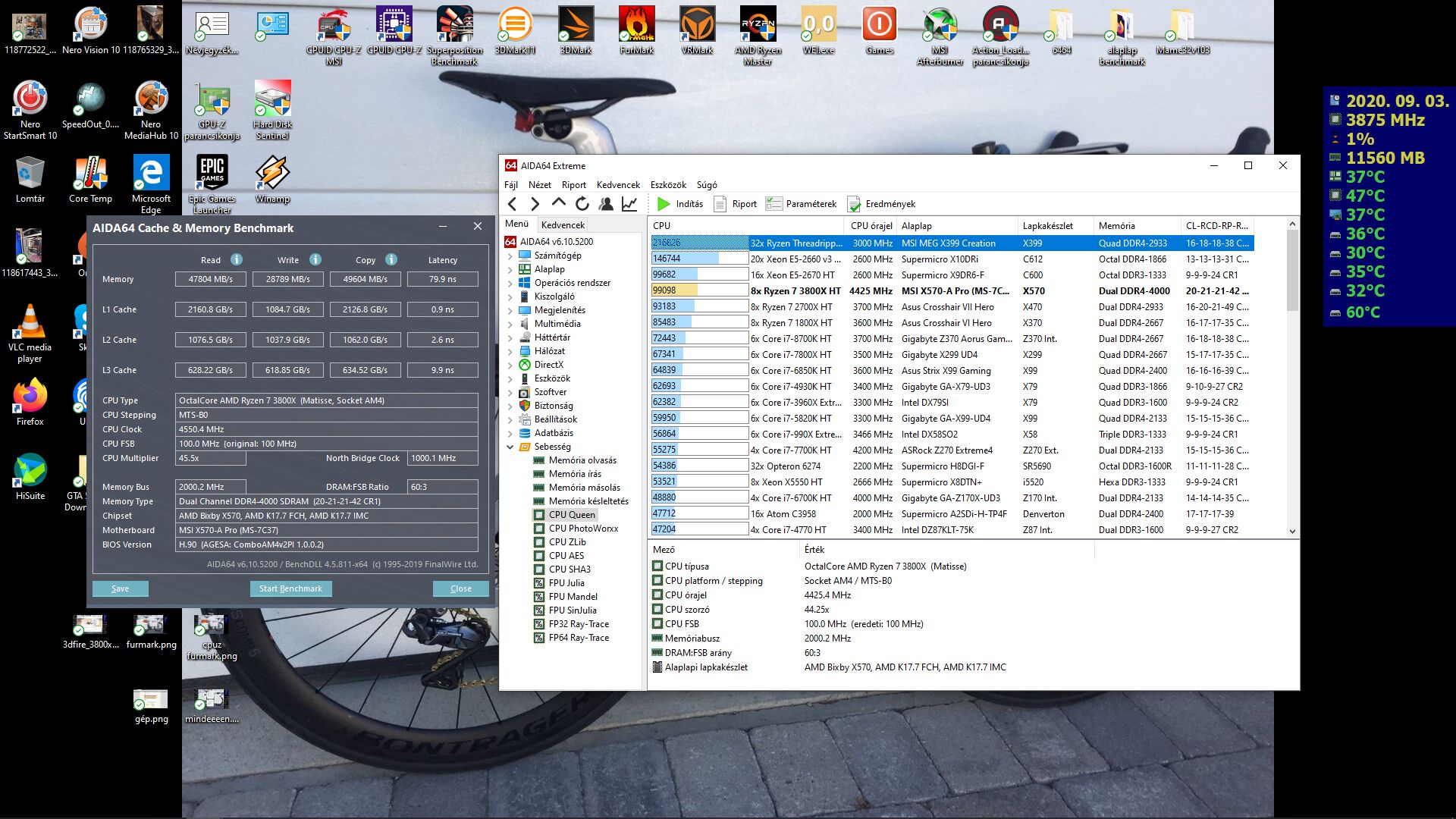Click the Indítás green start icon

click(x=664, y=204)
